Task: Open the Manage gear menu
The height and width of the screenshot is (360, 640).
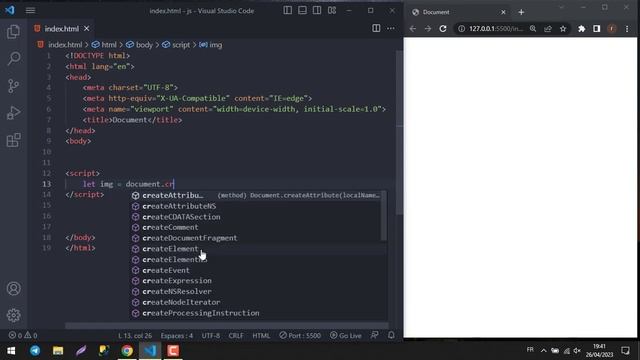Action: pos(13,315)
